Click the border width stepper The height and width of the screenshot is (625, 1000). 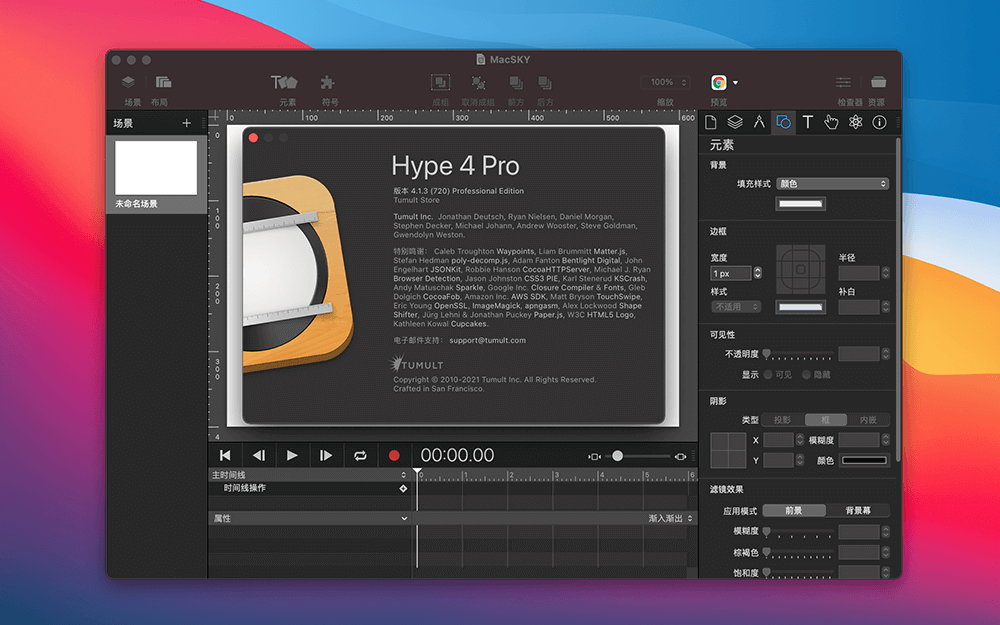pyautogui.click(x=758, y=273)
